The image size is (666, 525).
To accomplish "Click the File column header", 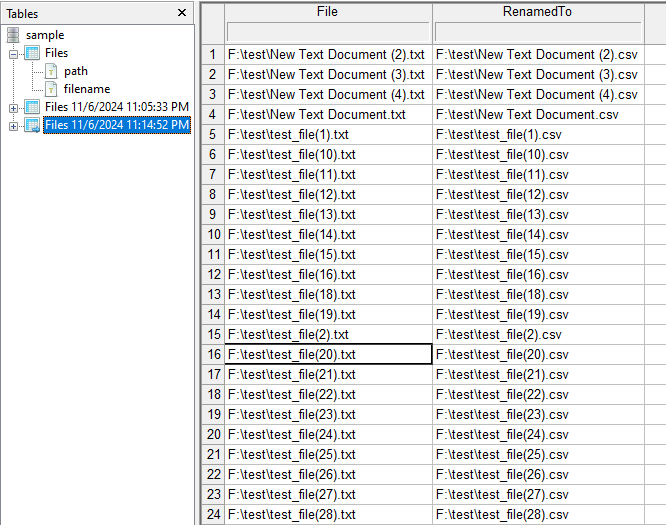I will (x=327, y=11).
